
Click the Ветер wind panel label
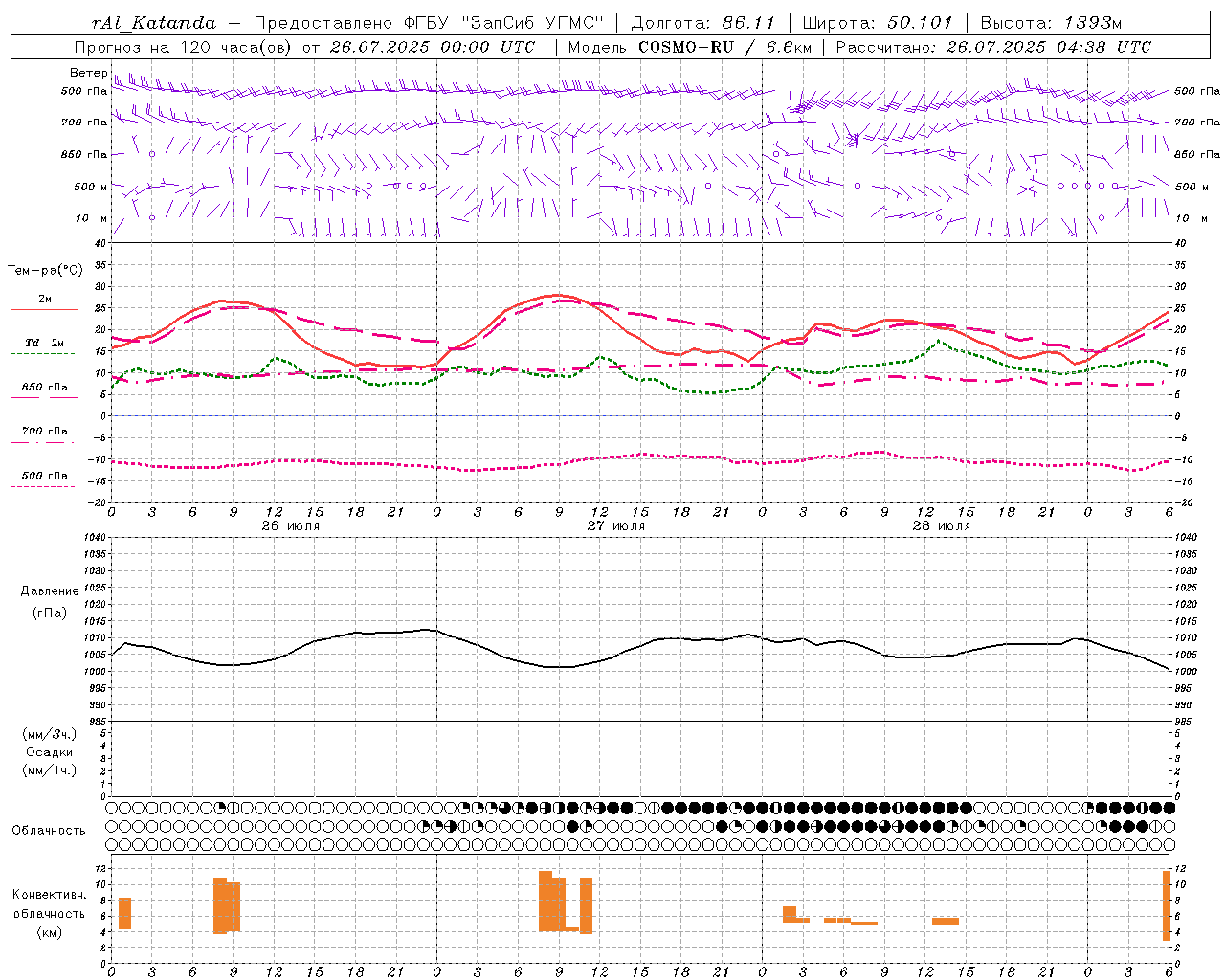(88, 73)
